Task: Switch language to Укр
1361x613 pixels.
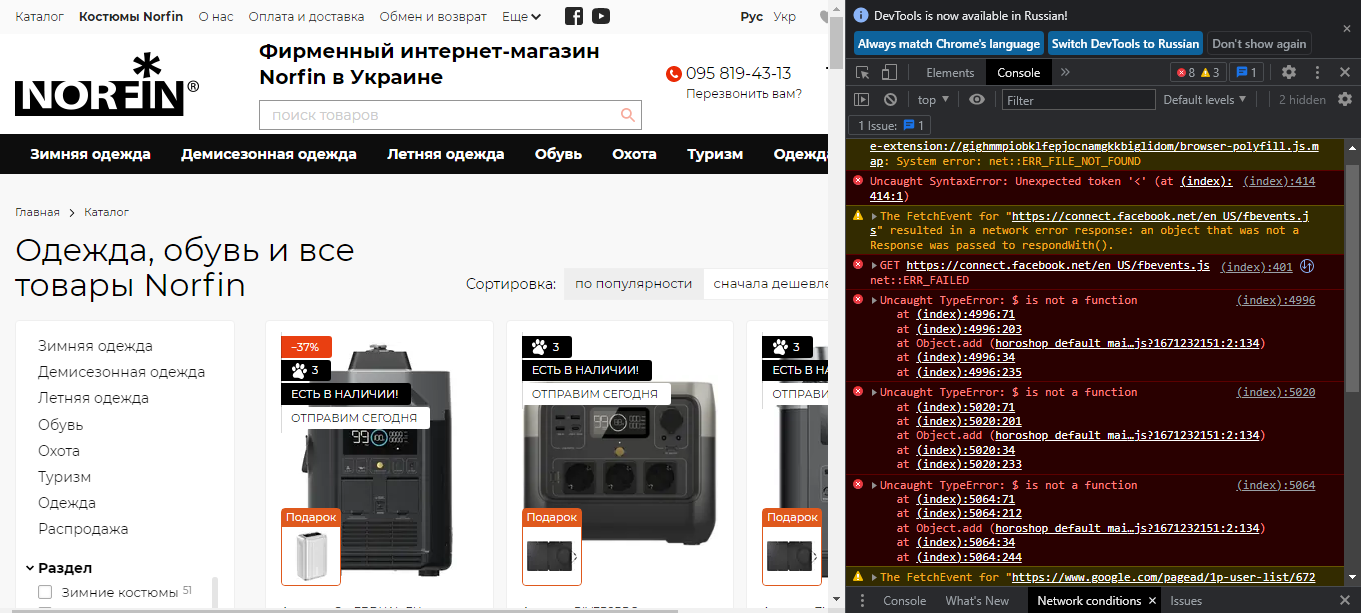Action: (785, 17)
